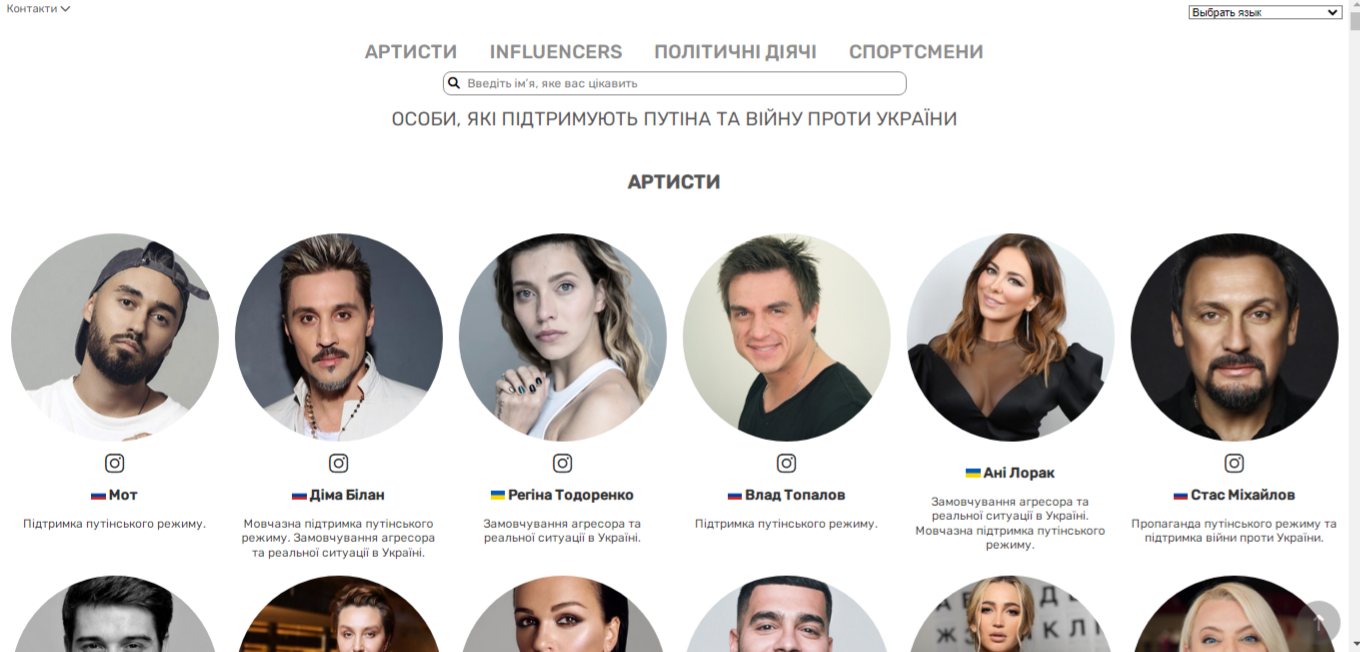The width and height of the screenshot is (1360, 652).
Task: Click the vertical page scrollbar
Action: click(1354, 326)
